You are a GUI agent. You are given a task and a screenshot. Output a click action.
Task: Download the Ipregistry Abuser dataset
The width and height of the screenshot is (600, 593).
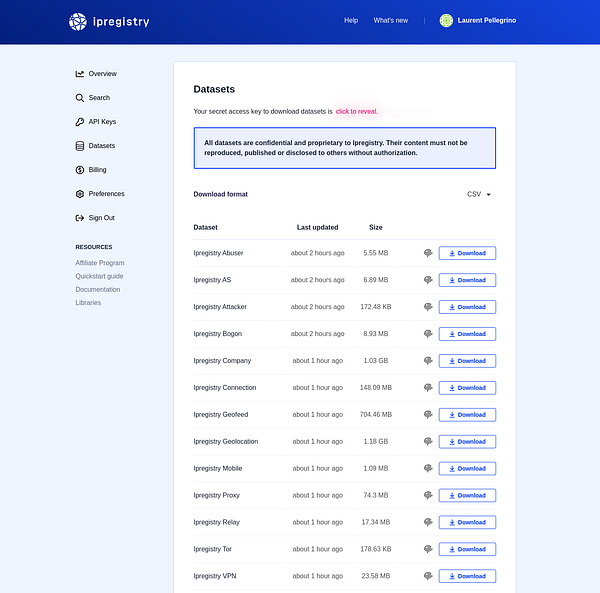click(467, 253)
